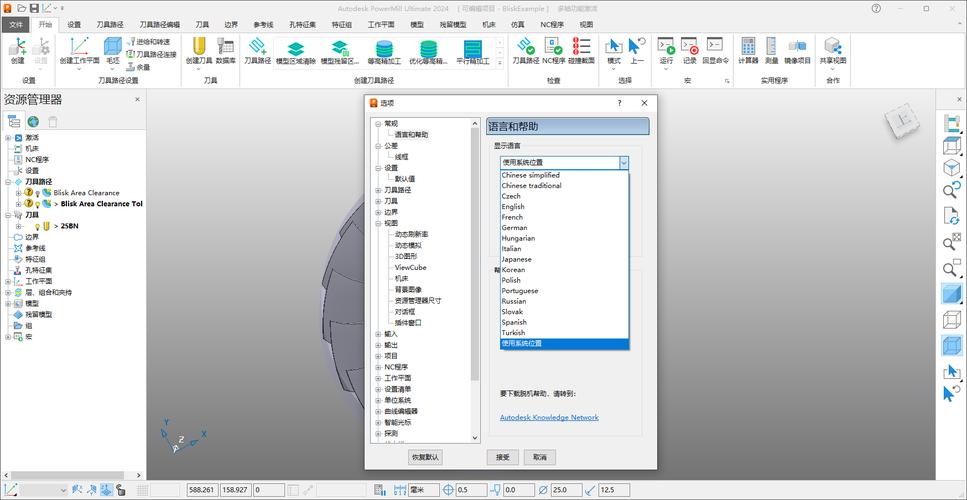Switch to the NC程序 ribbon tab
The width and height of the screenshot is (967, 500).
552,25
